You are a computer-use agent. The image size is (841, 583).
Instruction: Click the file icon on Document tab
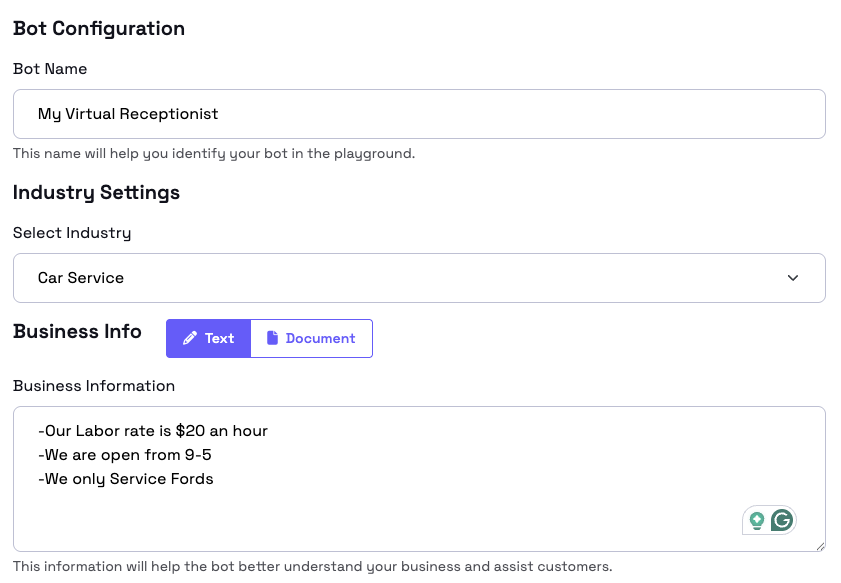coord(272,338)
